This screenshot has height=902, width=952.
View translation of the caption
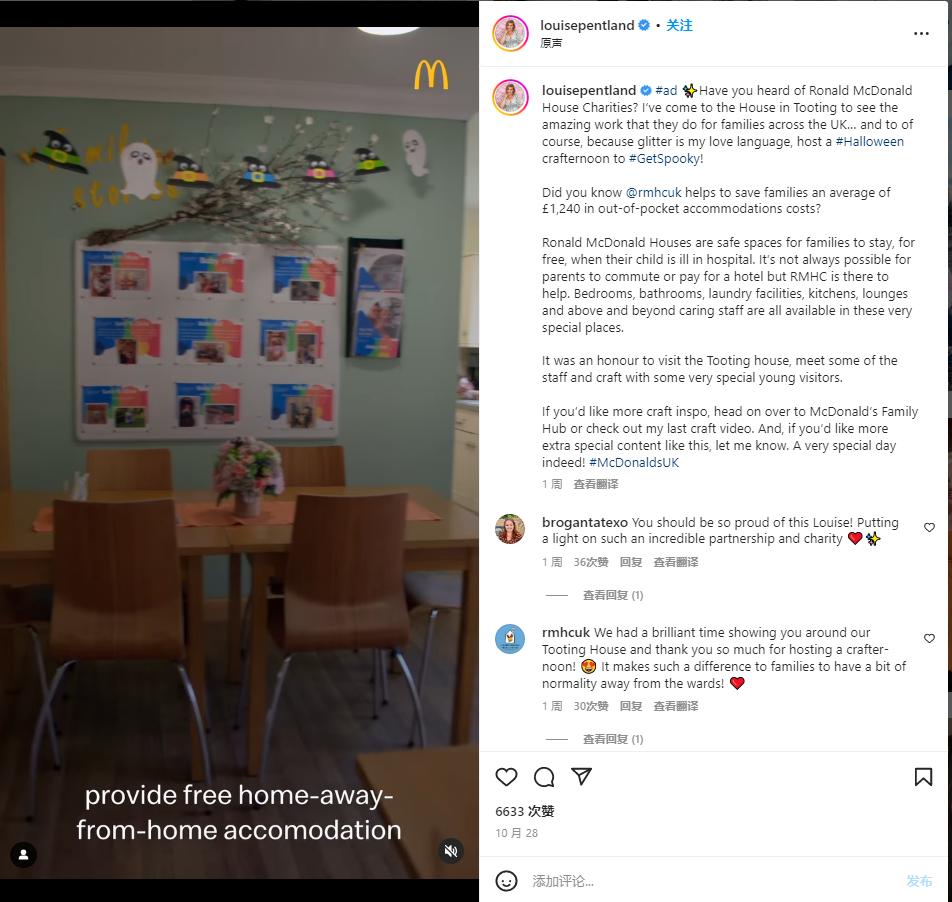coord(596,484)
